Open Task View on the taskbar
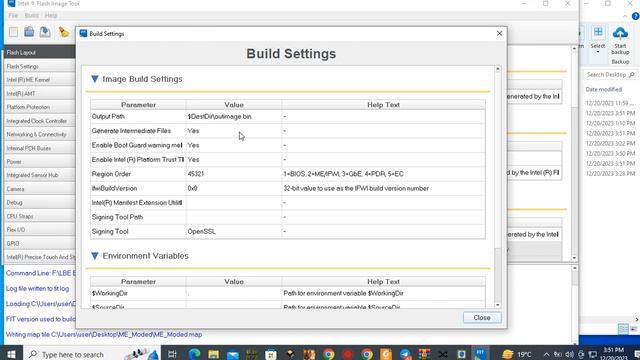Viewport: 640px width, 360px height. (172, 354)
